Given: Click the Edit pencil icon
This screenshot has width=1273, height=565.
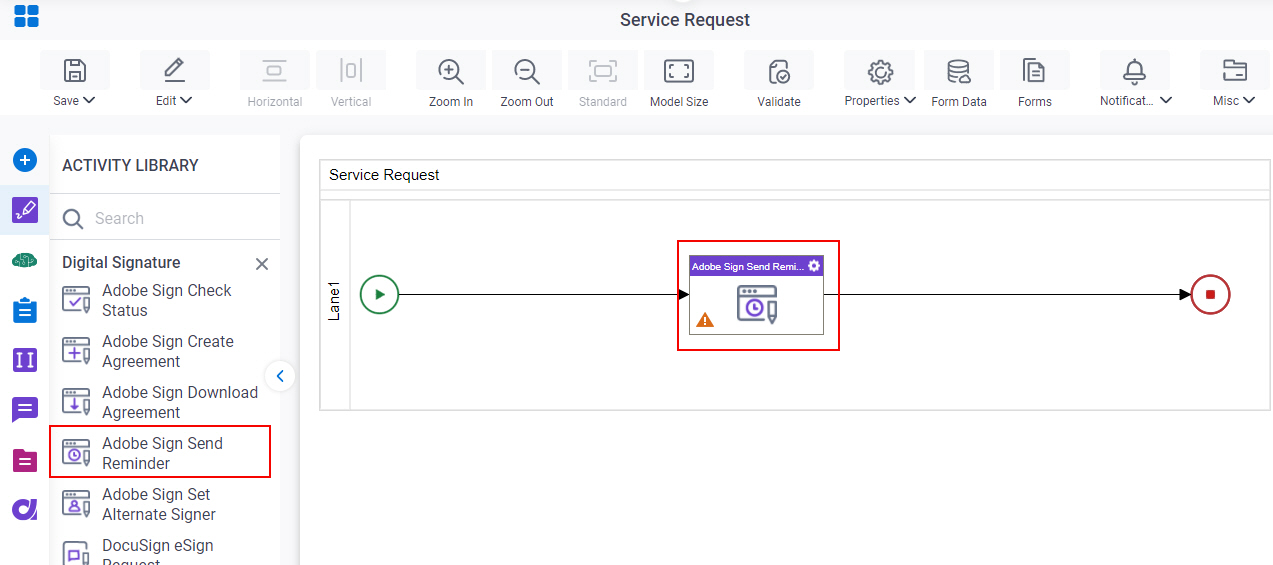Looking at the screenshot, I should (x=174, y=70).
